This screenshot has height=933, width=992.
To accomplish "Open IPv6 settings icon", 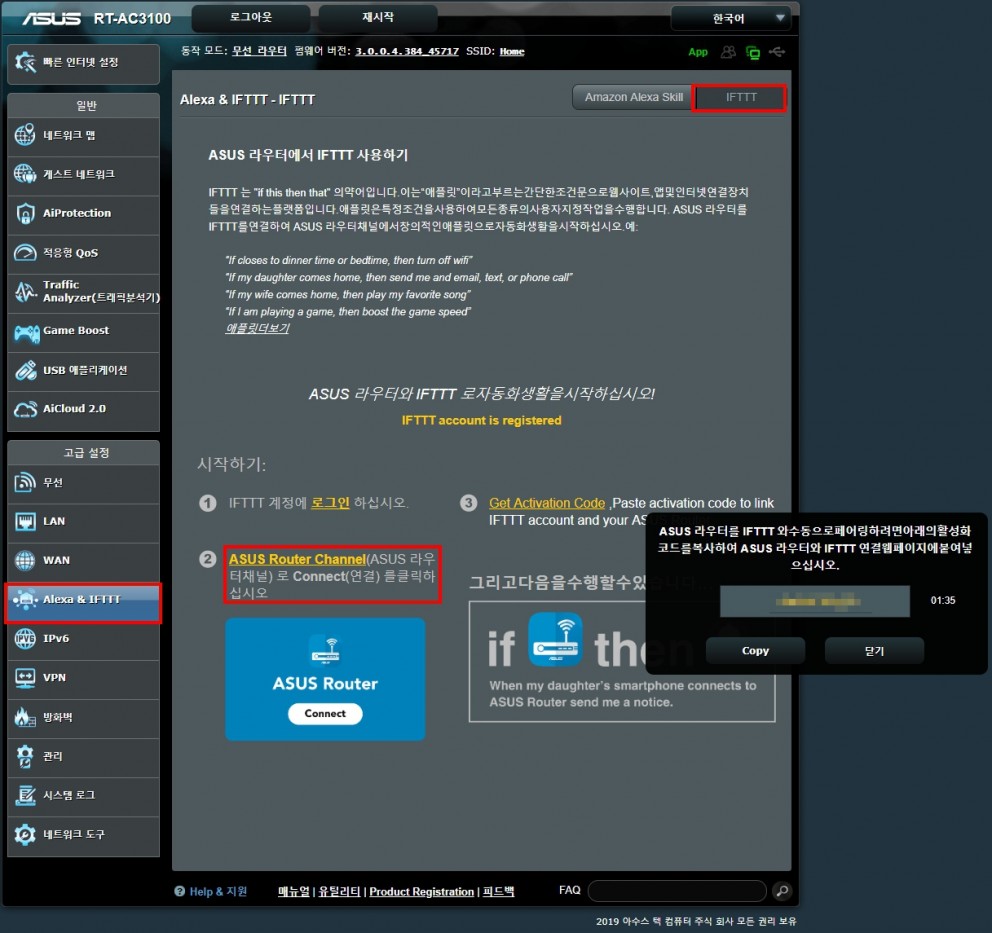I will pyautogui.click(x=25, y=638).
